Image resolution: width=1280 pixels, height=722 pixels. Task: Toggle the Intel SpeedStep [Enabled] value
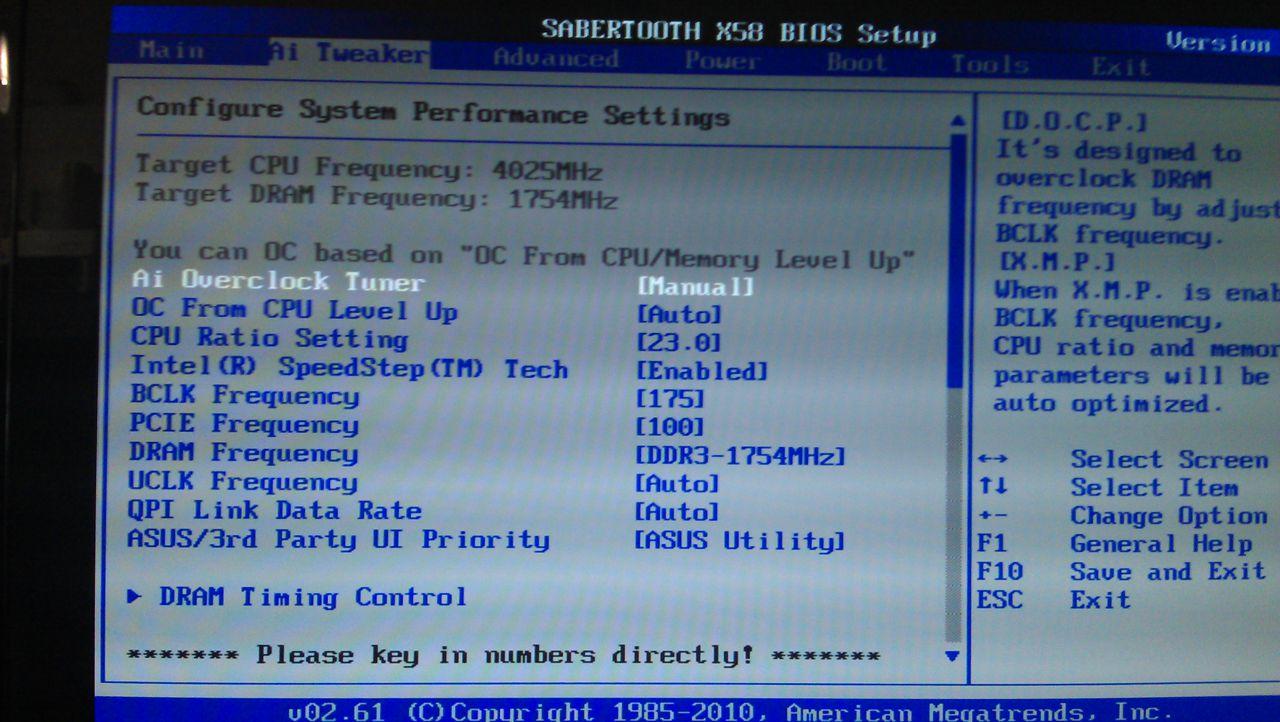click(702, 371)
